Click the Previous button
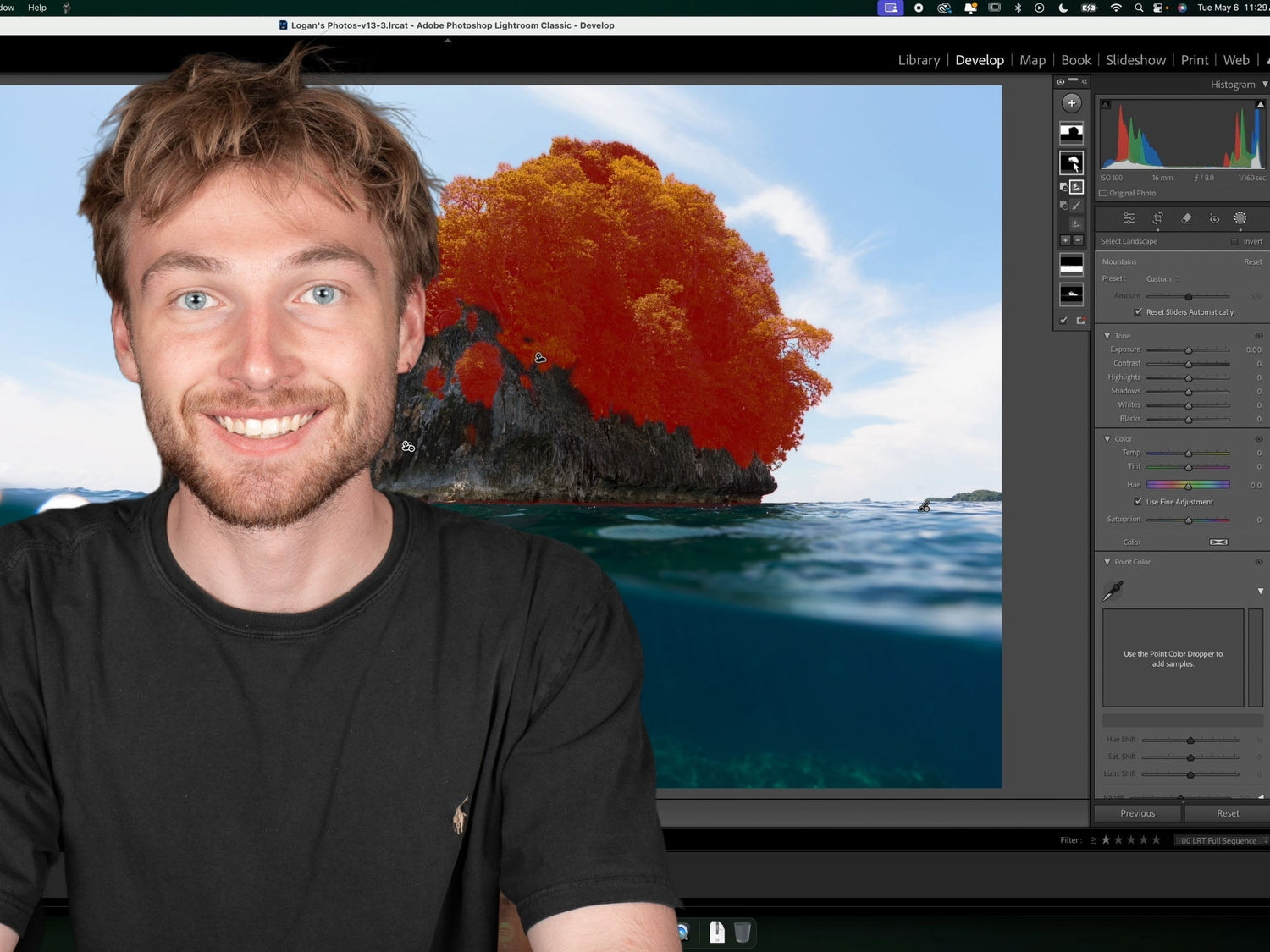The image size is (1270, 952). click(x=1137, y=812)
